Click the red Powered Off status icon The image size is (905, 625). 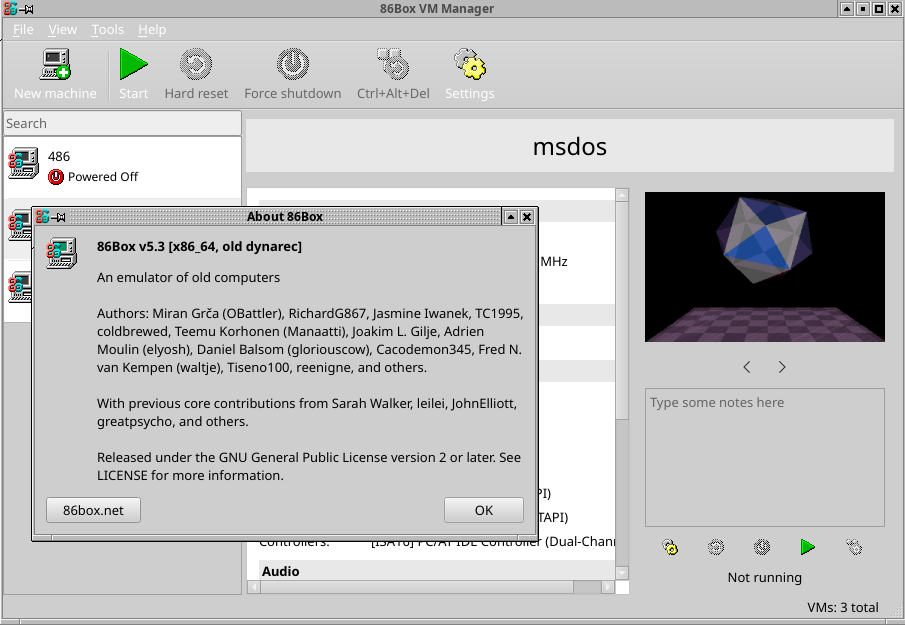(x=55, y=177)
